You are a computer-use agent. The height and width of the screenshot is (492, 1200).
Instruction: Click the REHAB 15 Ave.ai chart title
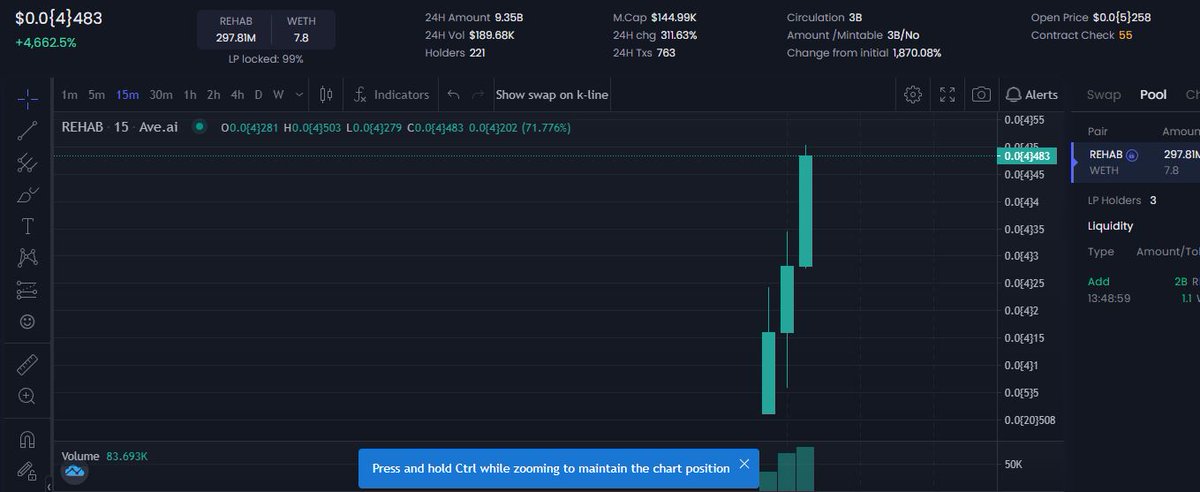coord(120,127)
